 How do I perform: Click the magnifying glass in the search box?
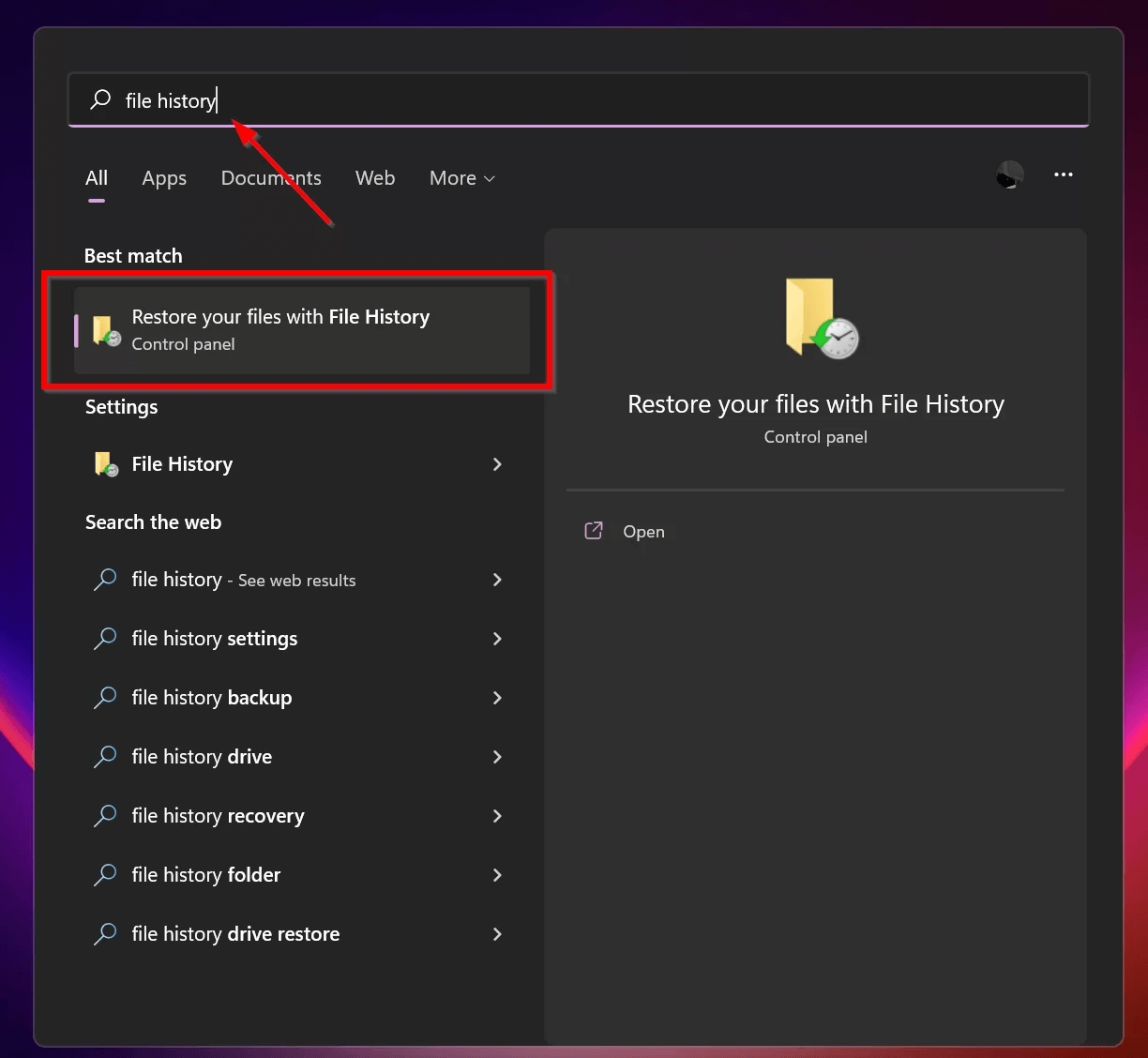99,99
